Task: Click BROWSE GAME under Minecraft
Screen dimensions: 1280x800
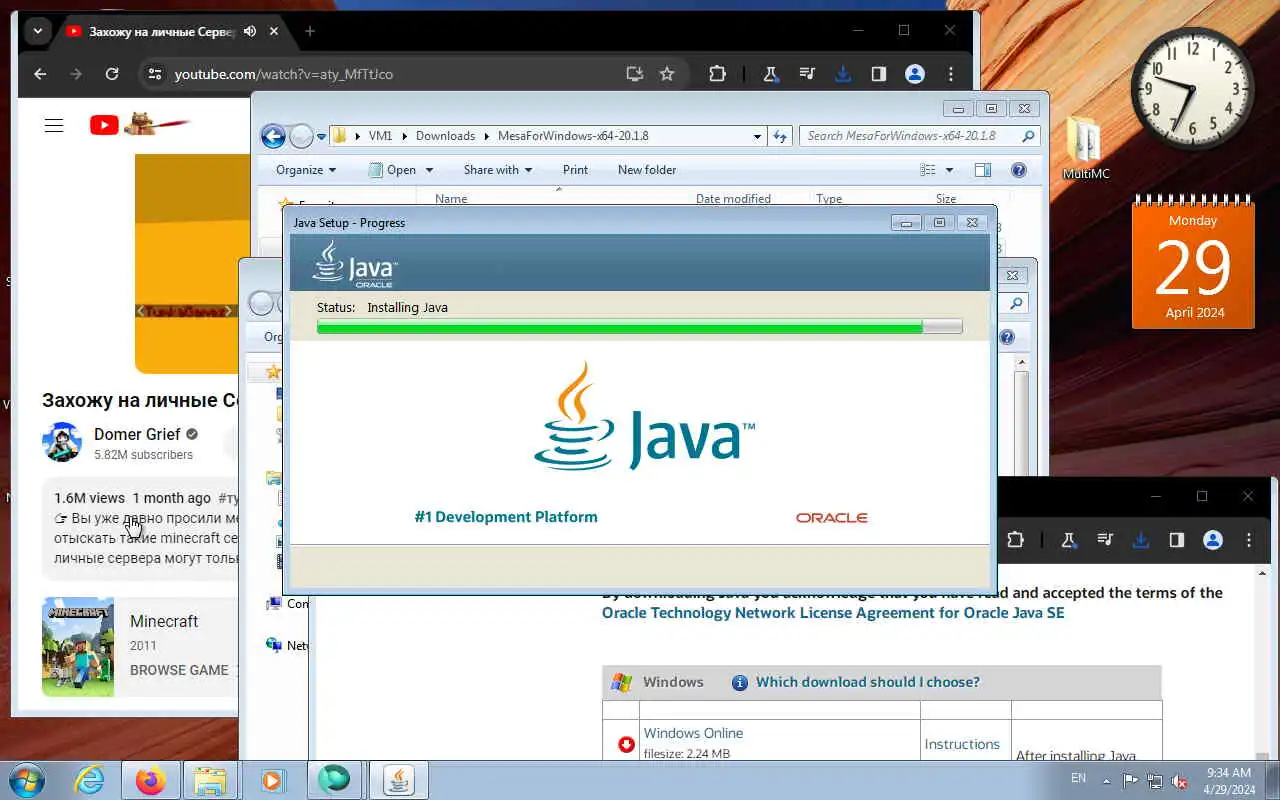Action: (x=179, y=670)
